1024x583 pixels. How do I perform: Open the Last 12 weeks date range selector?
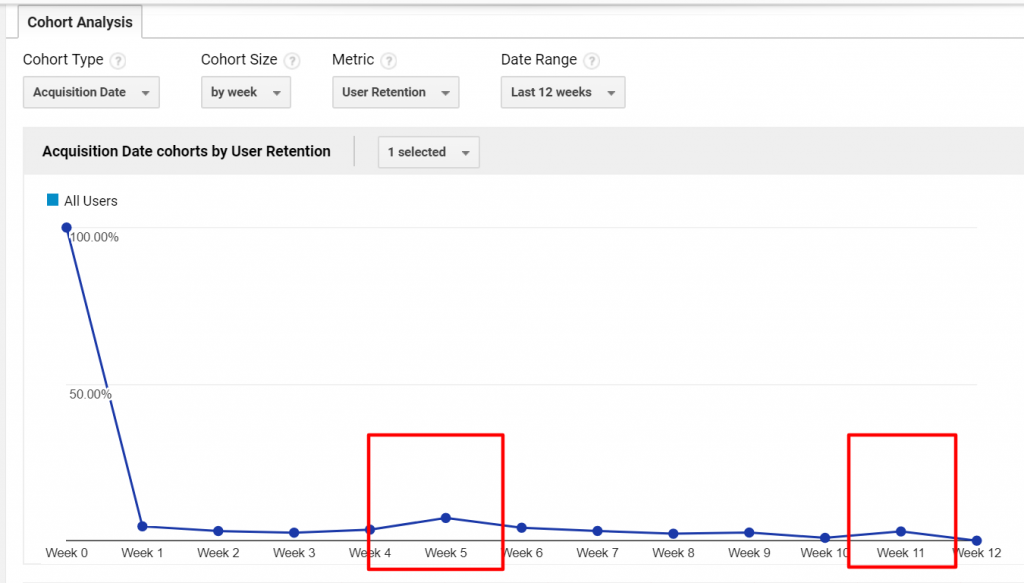[562, 92]
